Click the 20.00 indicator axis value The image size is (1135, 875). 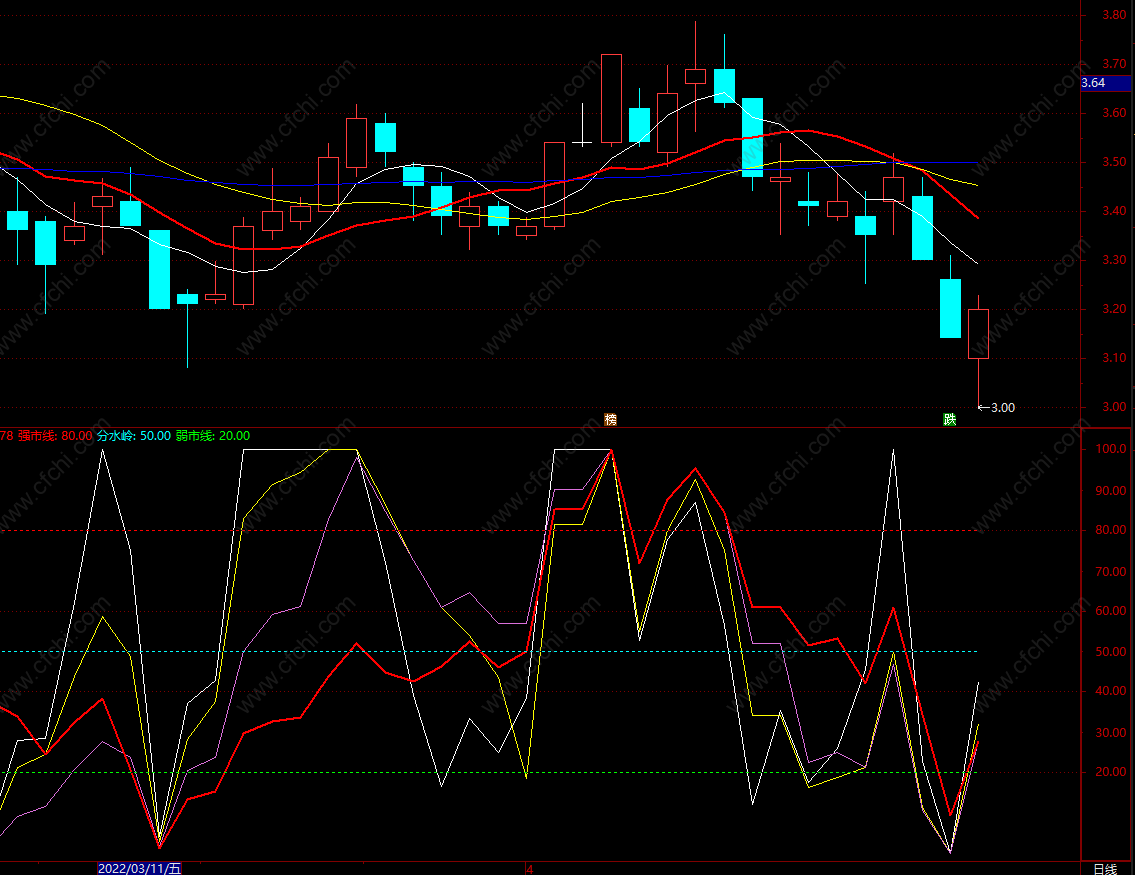pyautogui.click(x=1111, y=772)
